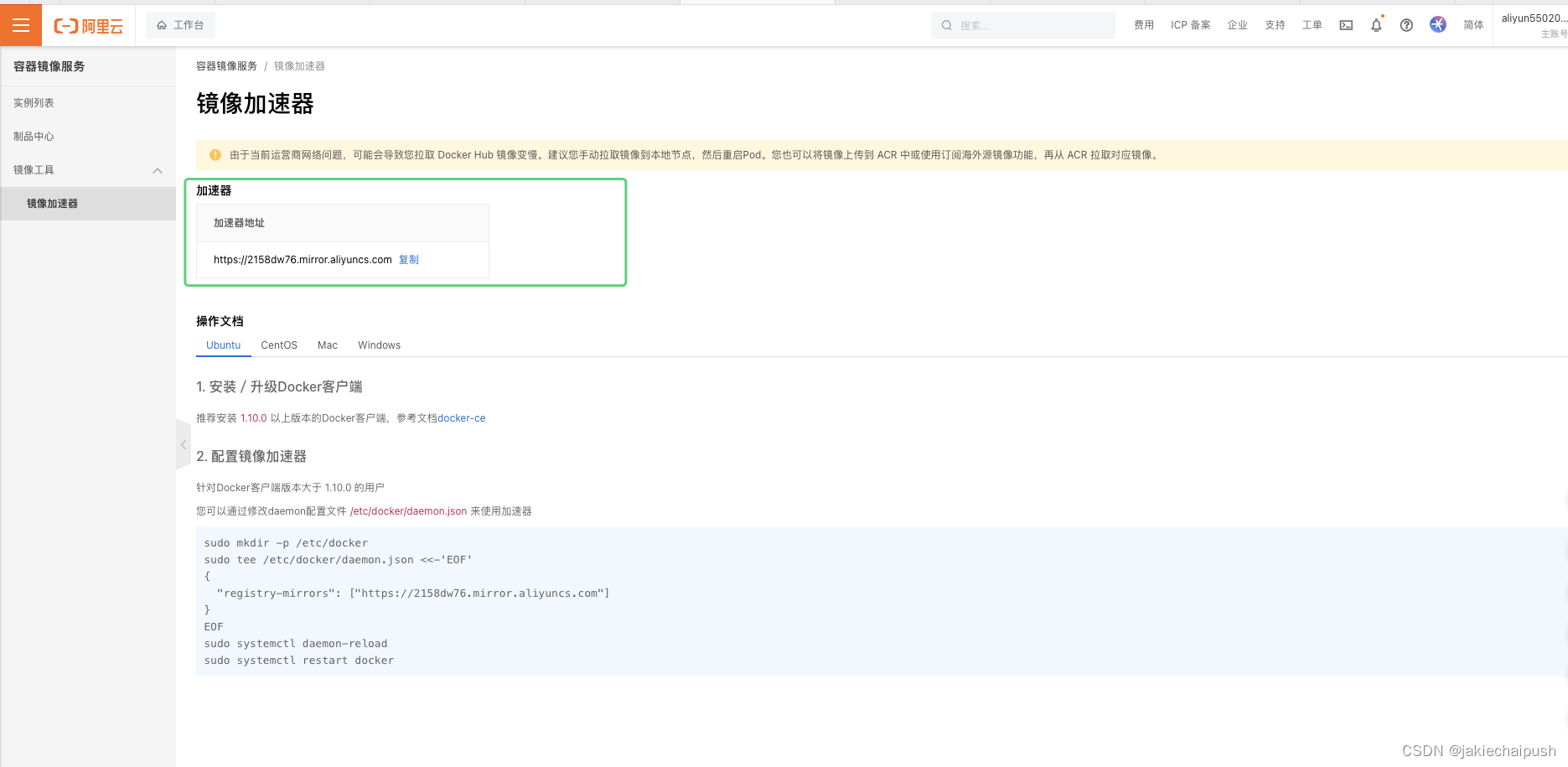1568x767 pixels.
Task: Switch to the Ubuntu tab
Action: click(224, 345)
